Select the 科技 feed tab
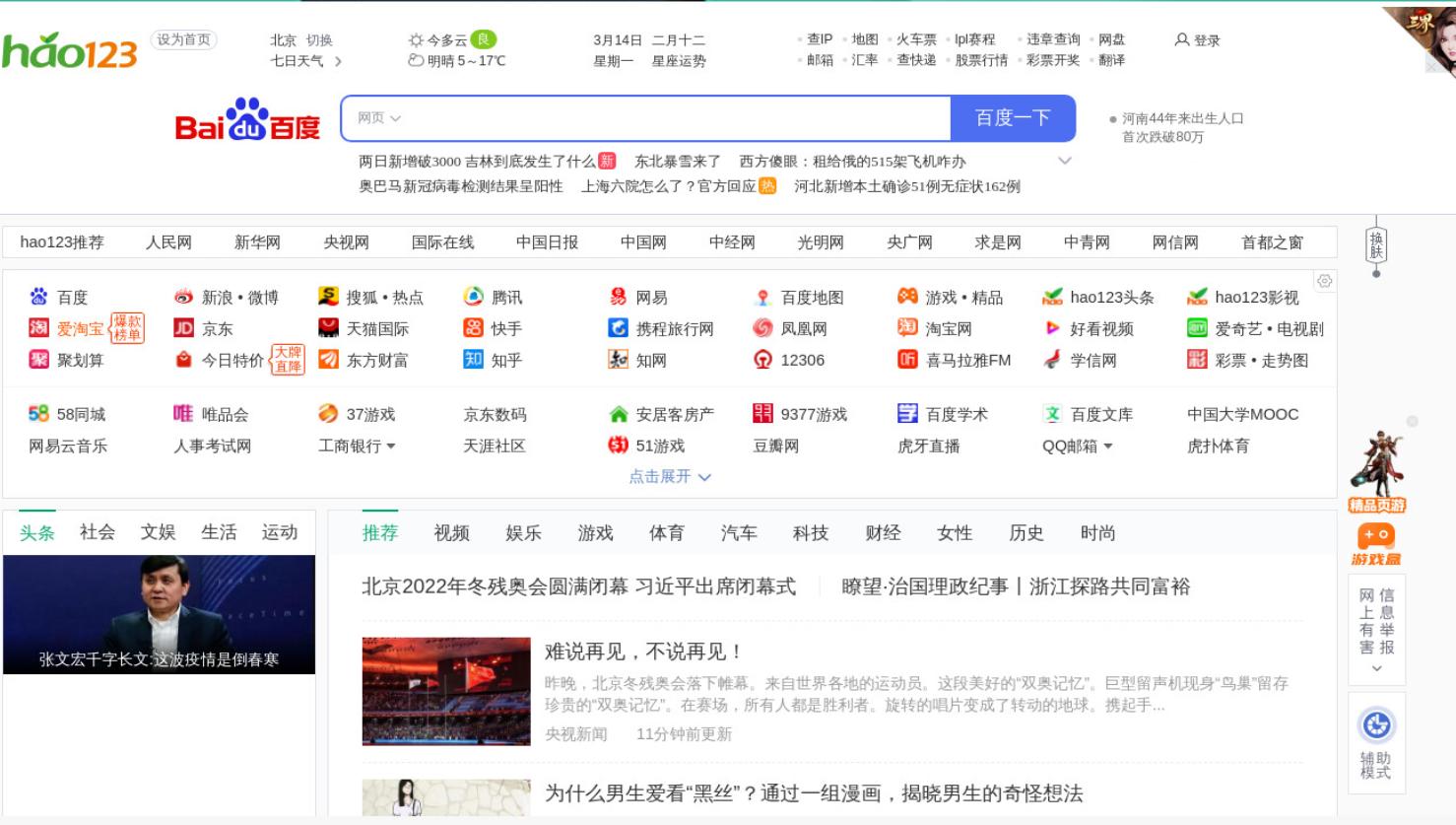The height and width of the screenshot is (825, 1456). point(811,533)
